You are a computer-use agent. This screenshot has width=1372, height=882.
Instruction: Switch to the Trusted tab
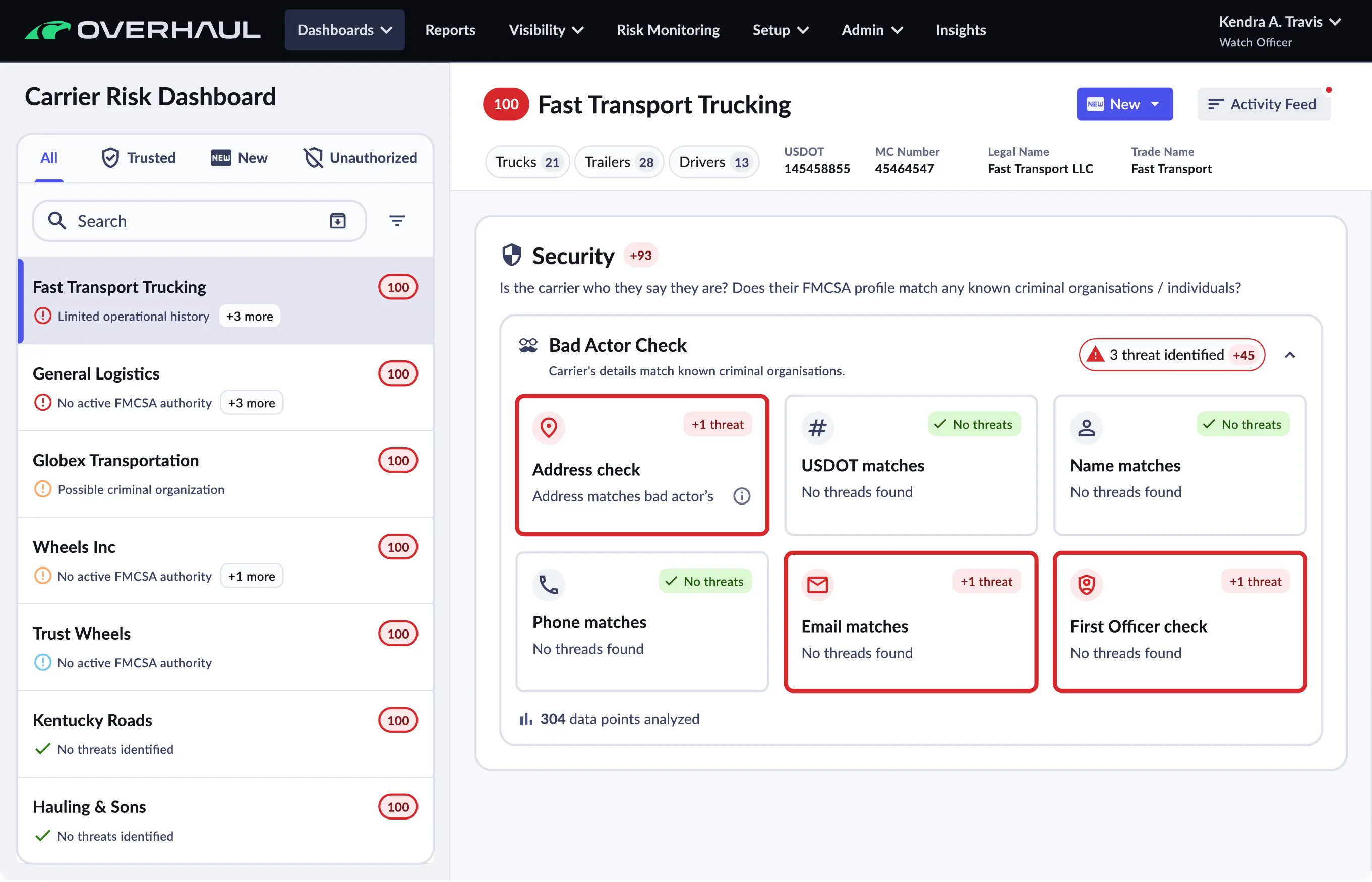point(139,157)
